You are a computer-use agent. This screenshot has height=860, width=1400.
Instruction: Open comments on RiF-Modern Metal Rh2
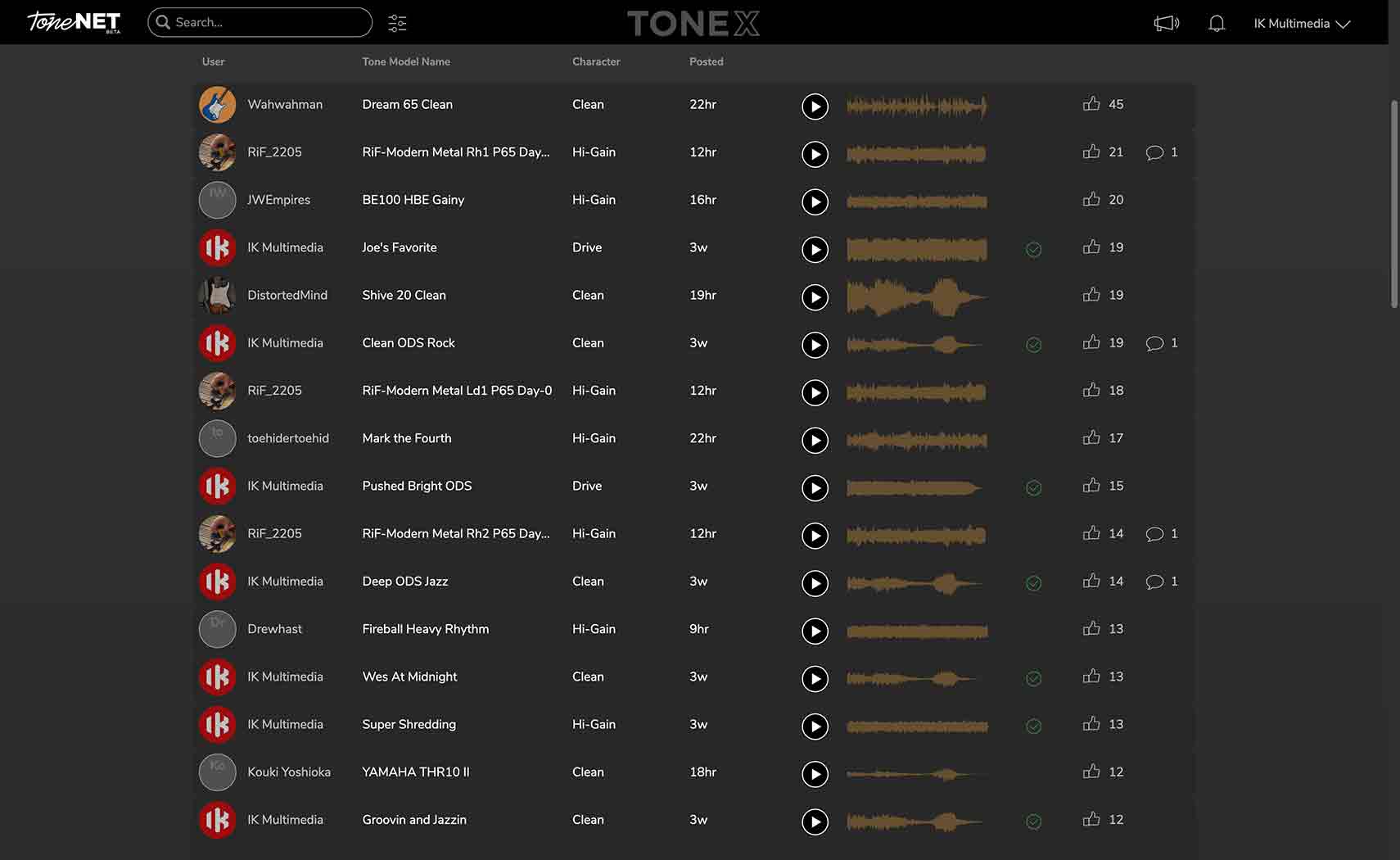pos(1154,534)
